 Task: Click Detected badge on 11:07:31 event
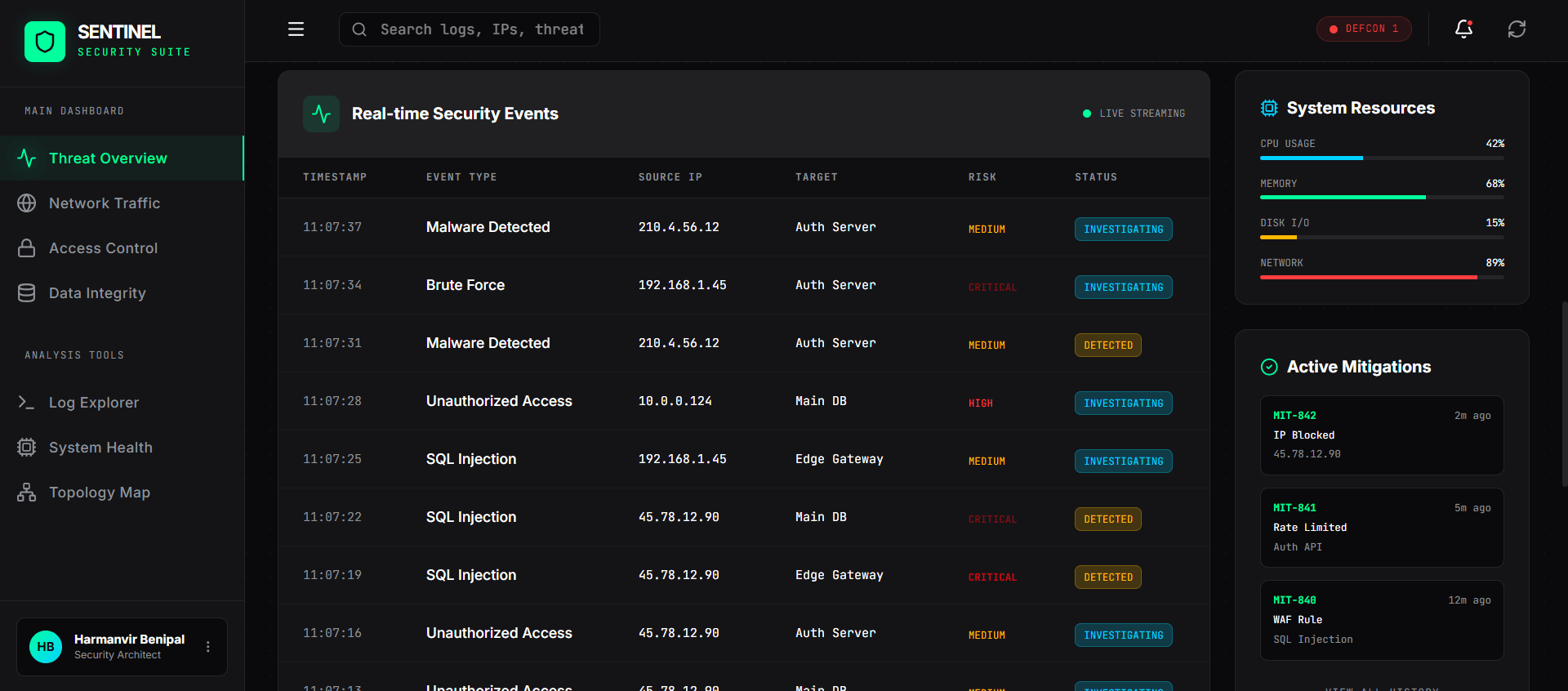tap(1107, 345)
